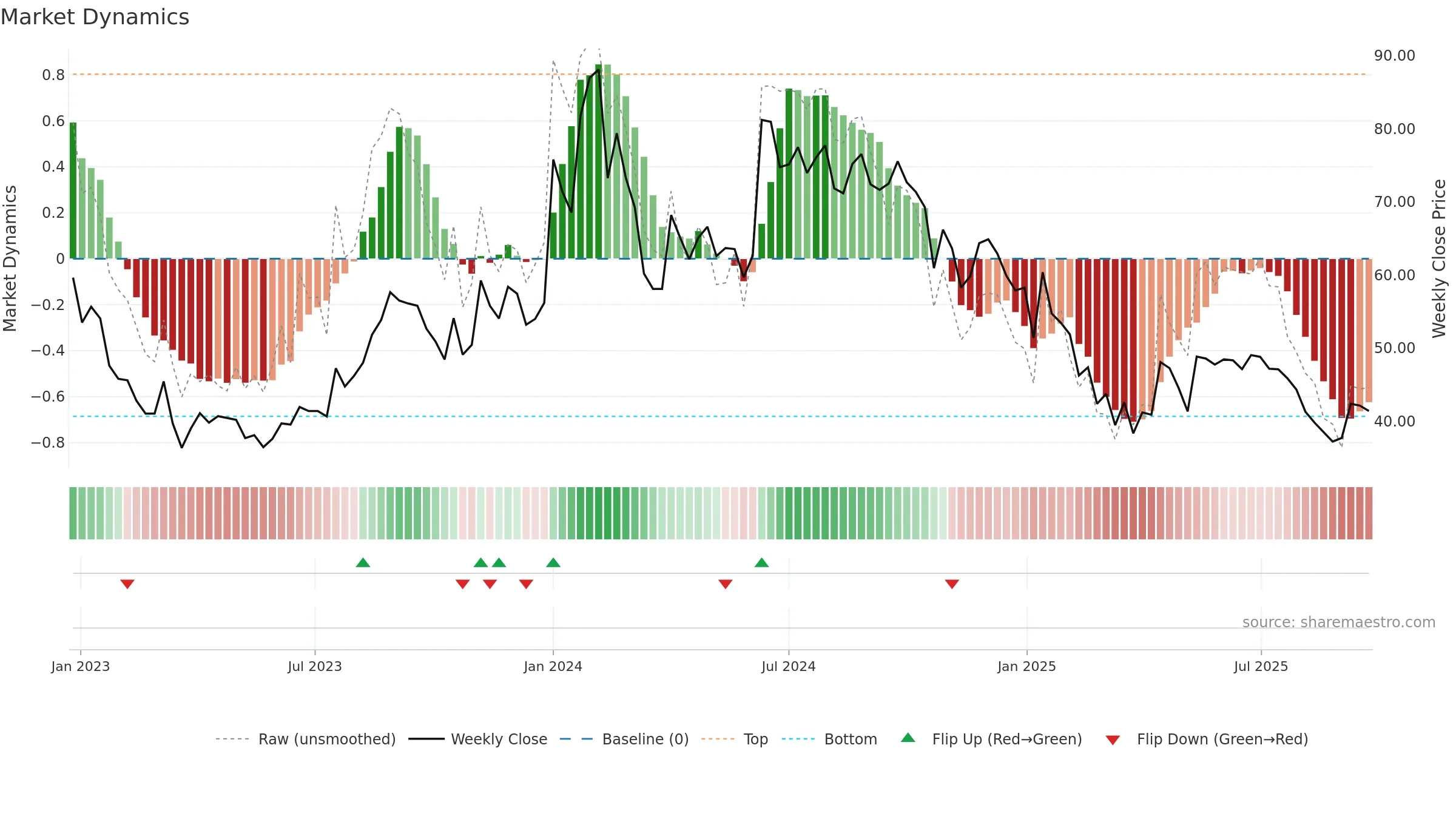This screenshot has height=819, width=1456.
Task: Click the red flip-down marker near Nov 2024
Action: tap(952, 584)
